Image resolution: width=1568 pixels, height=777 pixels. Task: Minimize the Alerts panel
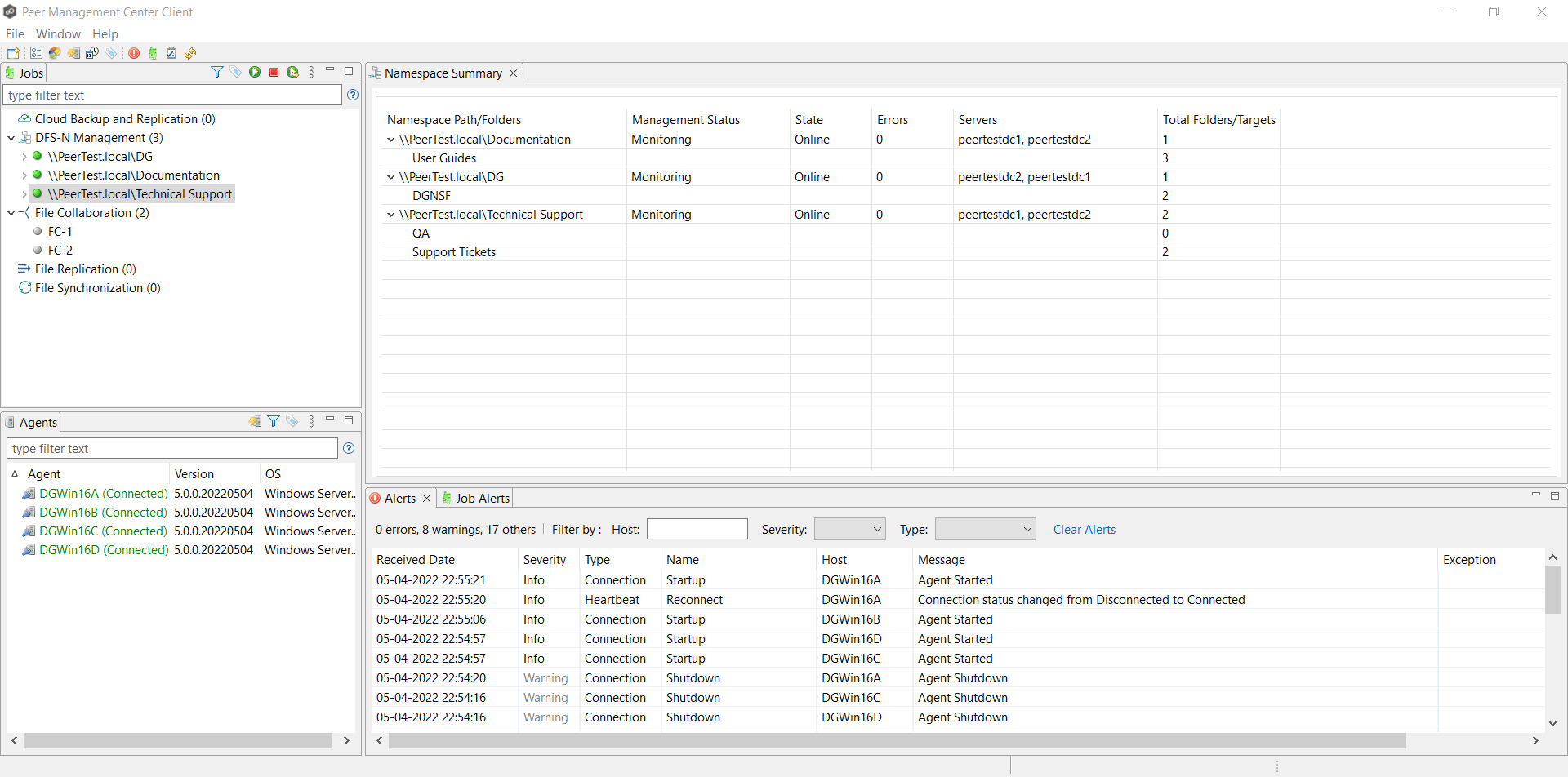[1536, 495]
